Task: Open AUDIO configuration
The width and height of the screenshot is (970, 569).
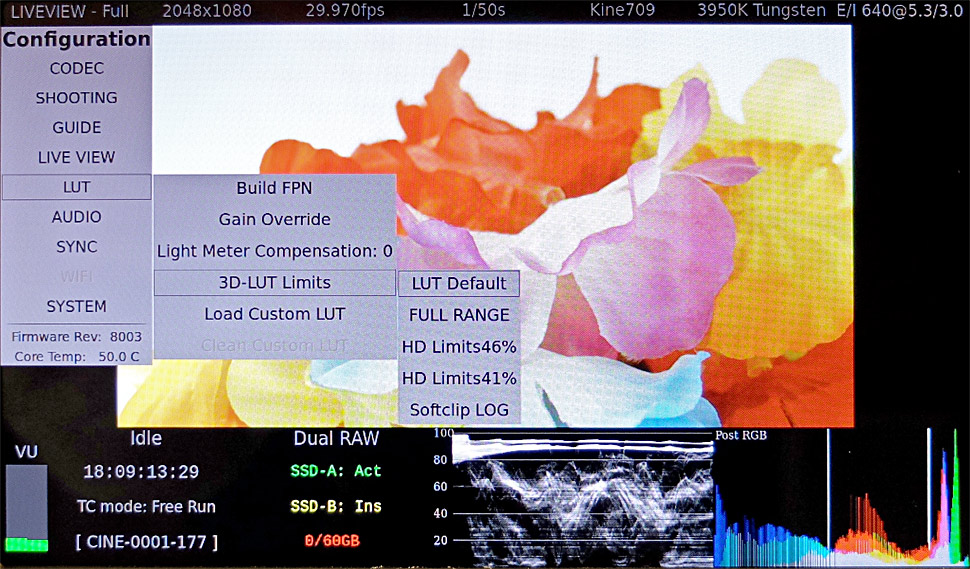Action: (x=76, y=216)
